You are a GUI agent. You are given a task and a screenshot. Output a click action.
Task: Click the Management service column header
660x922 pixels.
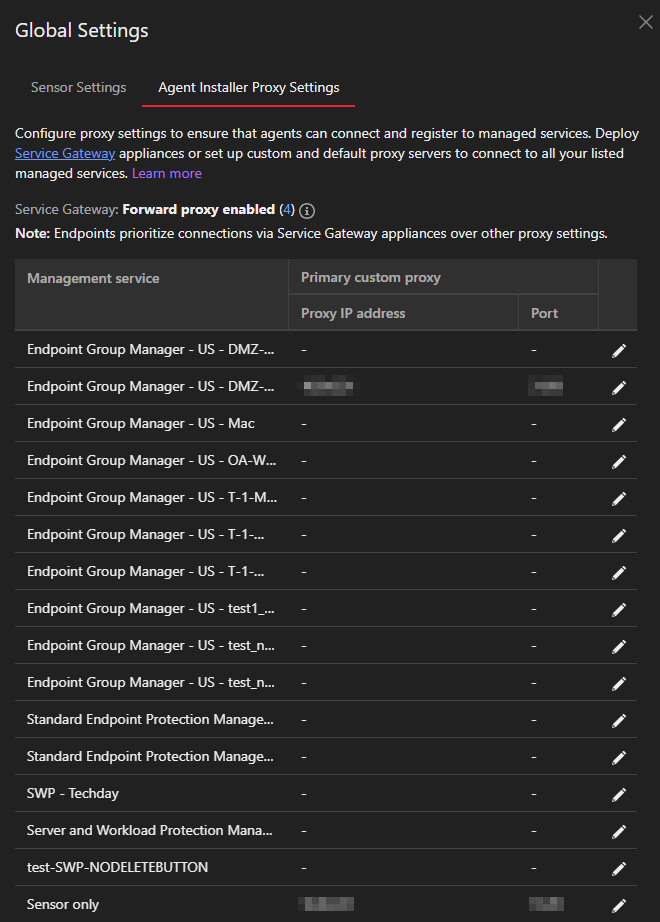(93, 278)
